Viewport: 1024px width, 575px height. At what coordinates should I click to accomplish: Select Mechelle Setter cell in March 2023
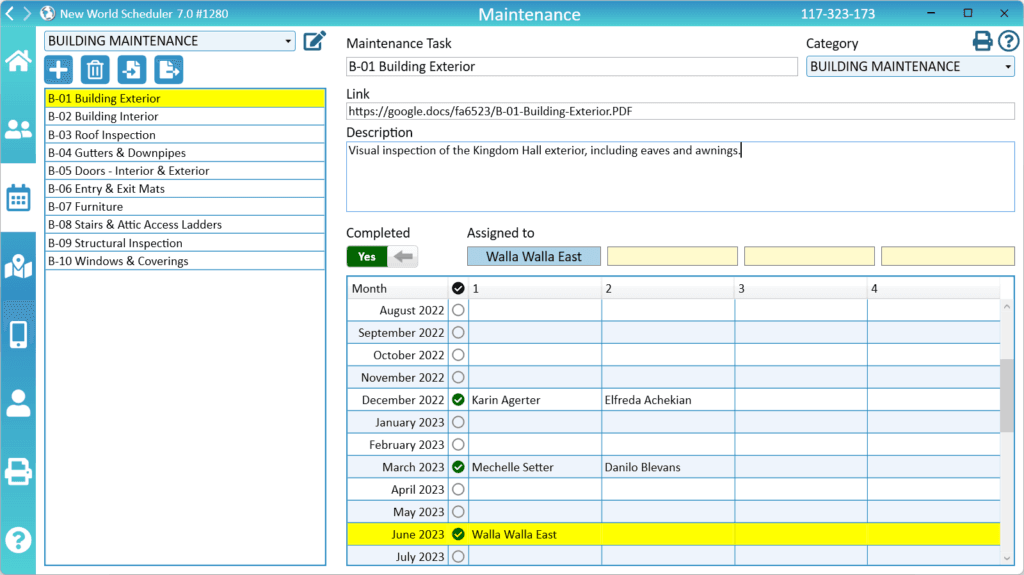535,467
